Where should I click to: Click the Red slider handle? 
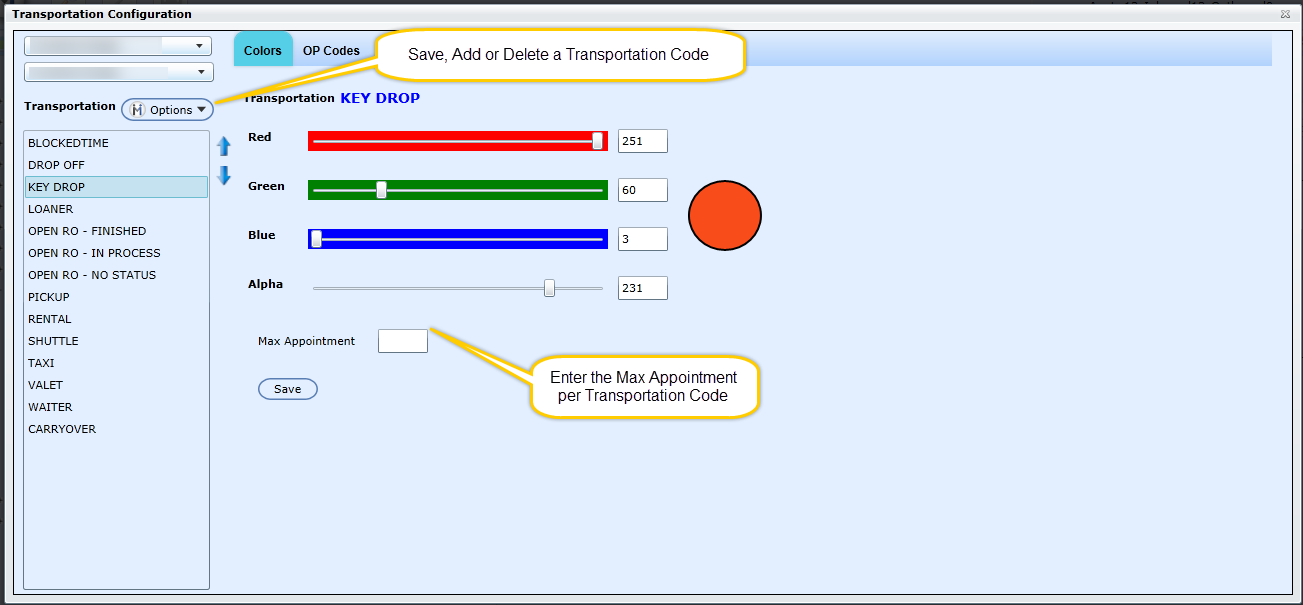click(597, 141)
